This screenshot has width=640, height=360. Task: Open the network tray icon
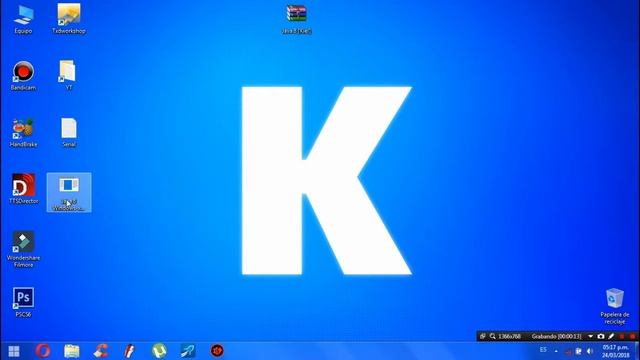[568, 351]
